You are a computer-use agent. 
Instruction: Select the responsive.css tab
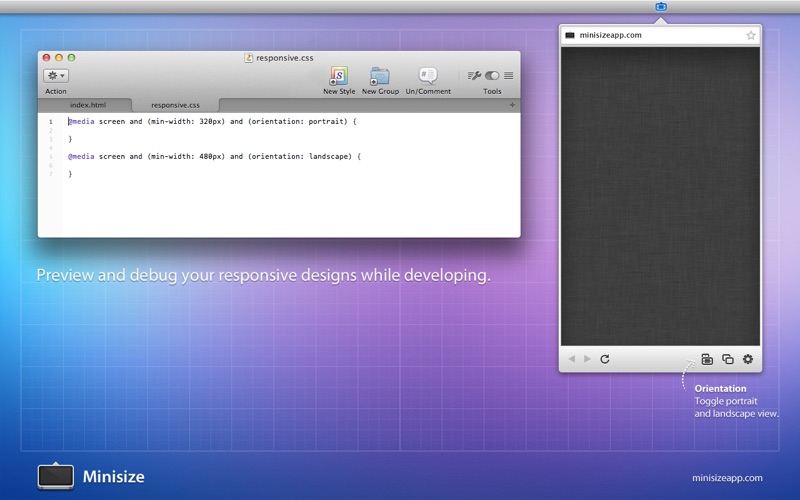pos(175,105)
